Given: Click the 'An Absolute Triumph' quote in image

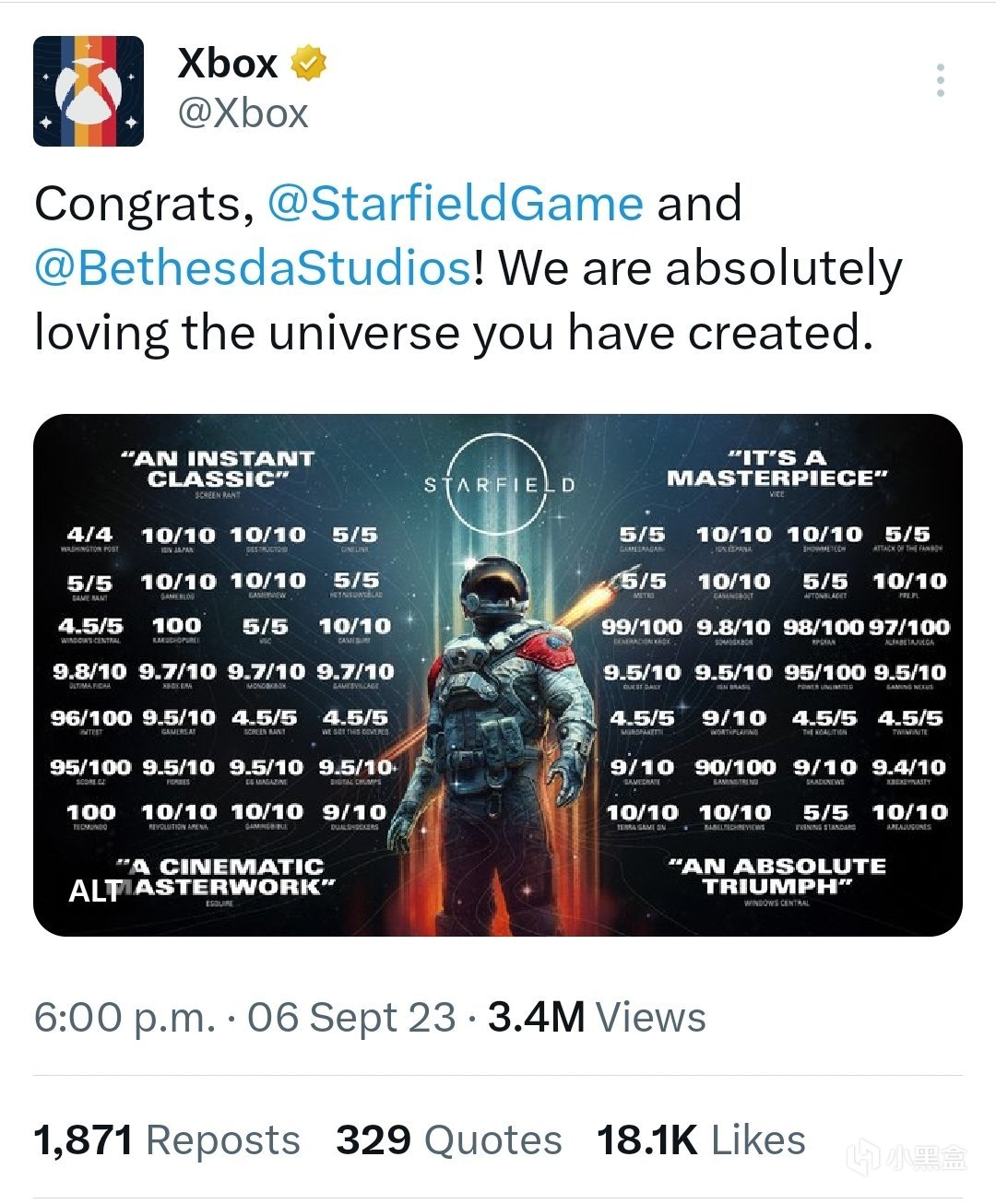Looking at the screenshot, I should tap(777, 876).
